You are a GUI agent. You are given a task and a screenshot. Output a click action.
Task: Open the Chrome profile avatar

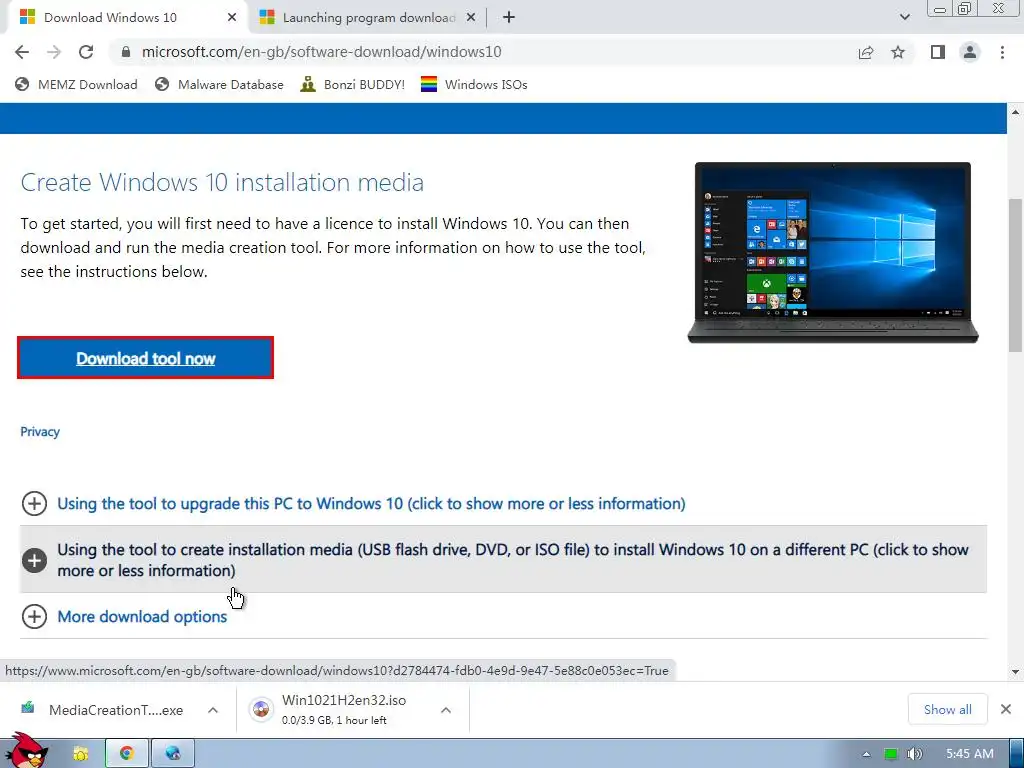[970, 52]
